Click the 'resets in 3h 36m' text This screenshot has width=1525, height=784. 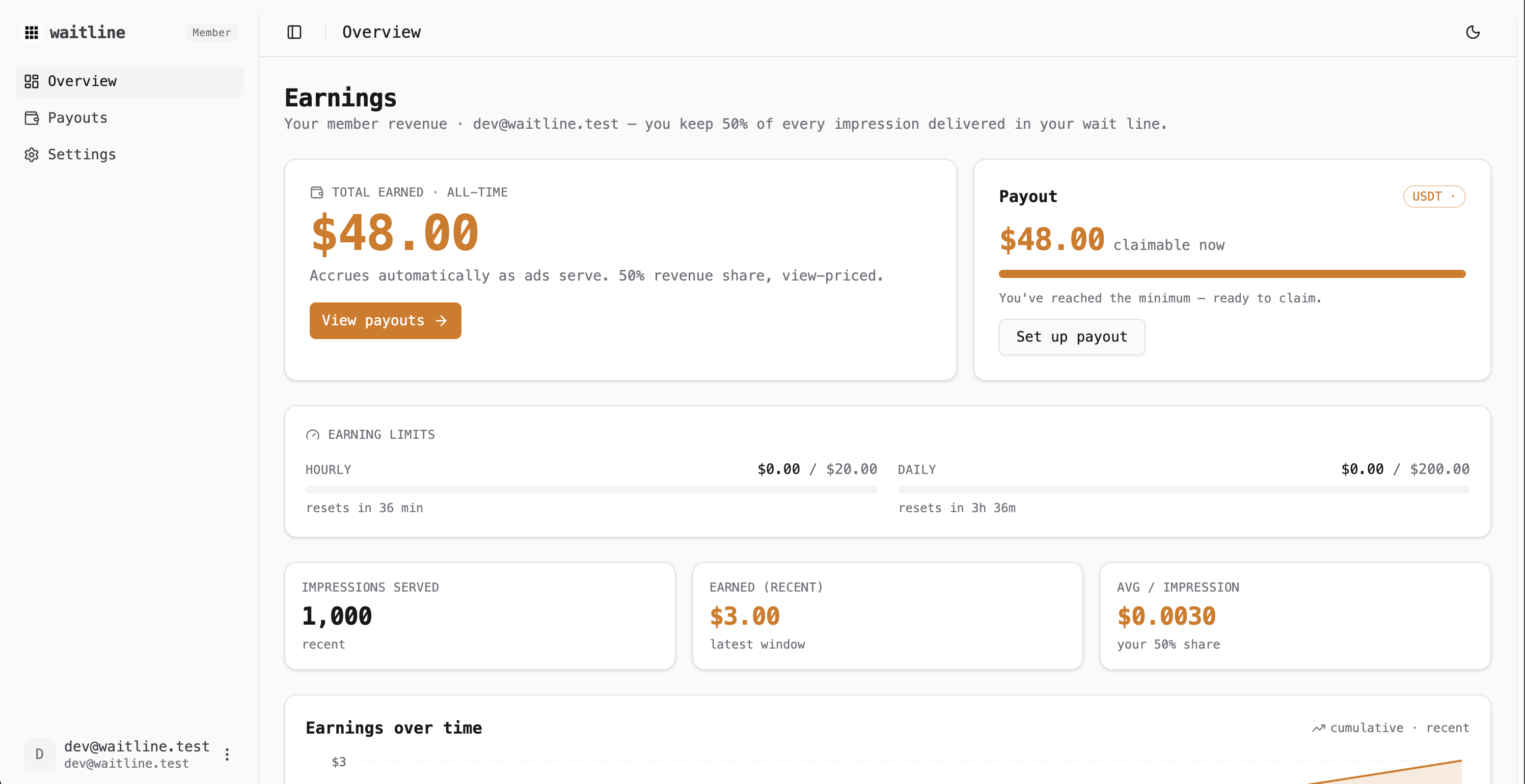point(957,508)
